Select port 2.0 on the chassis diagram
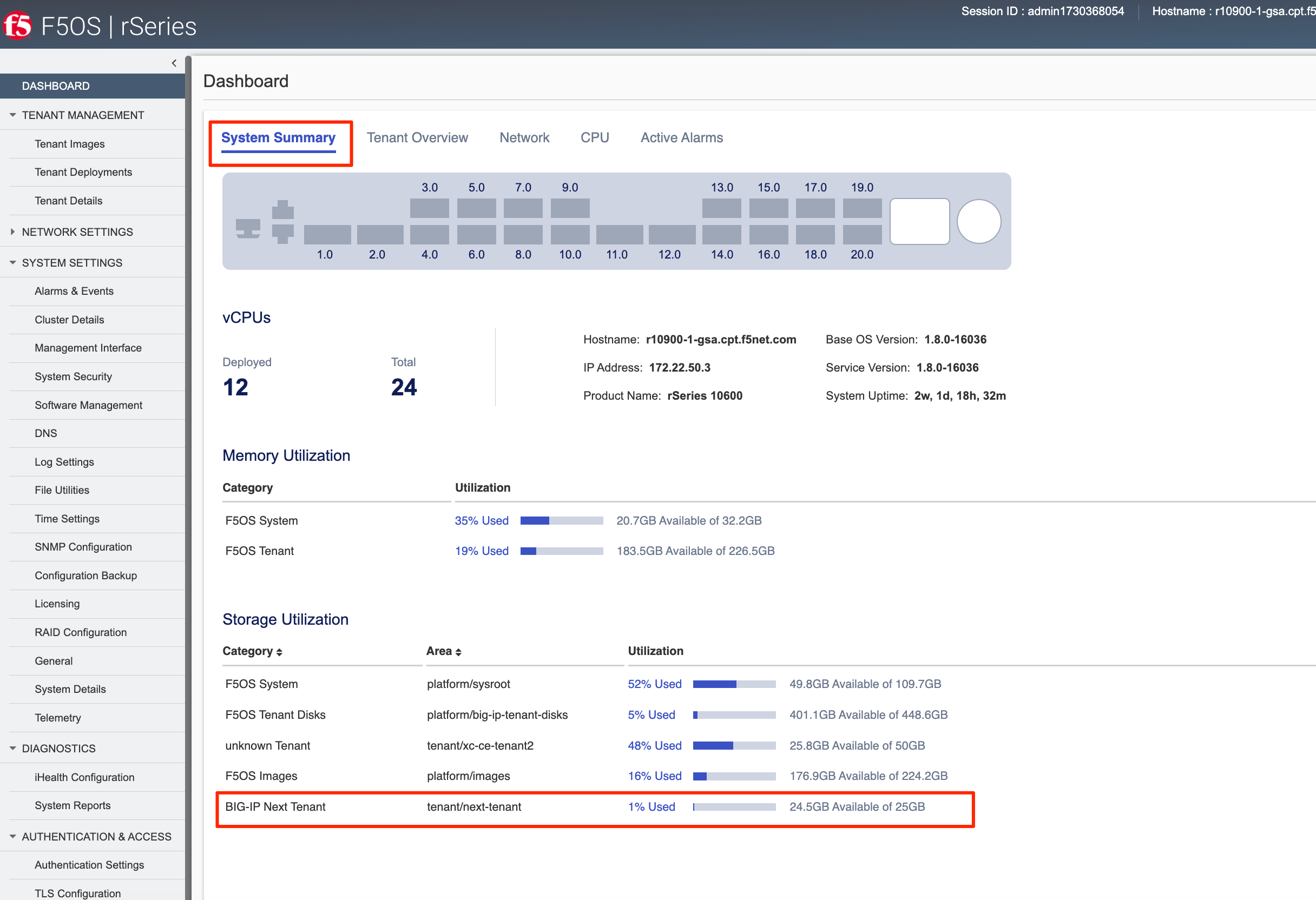The height and width of the screenshot is (900, 1316). point(380,234)
